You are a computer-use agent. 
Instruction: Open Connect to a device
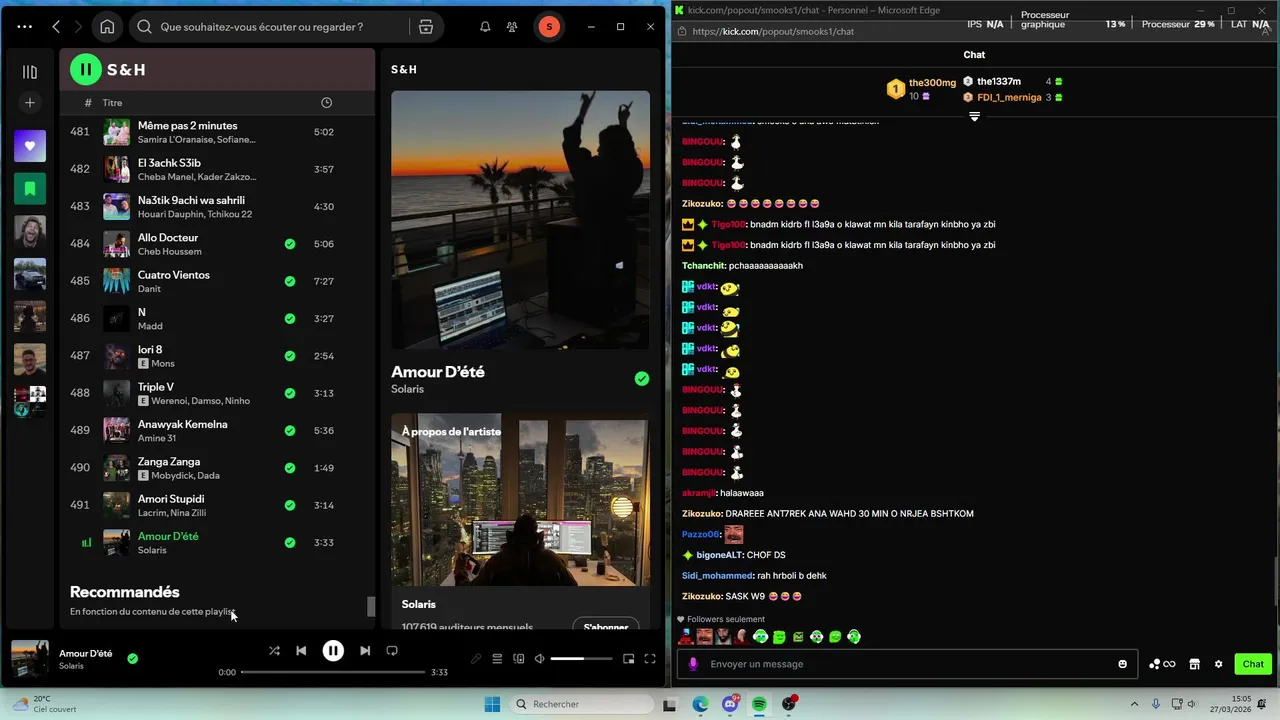pyautogui.click(x=518, y=659)
